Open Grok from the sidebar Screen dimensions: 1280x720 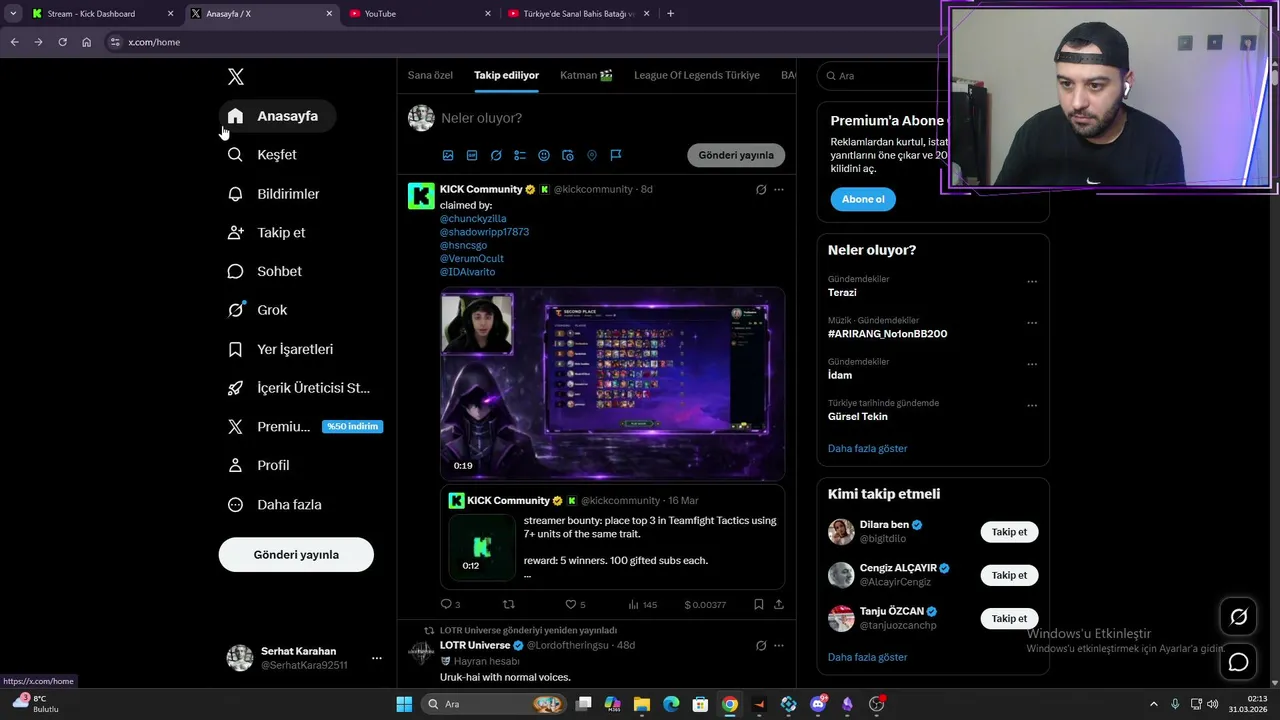click(258, 310)
